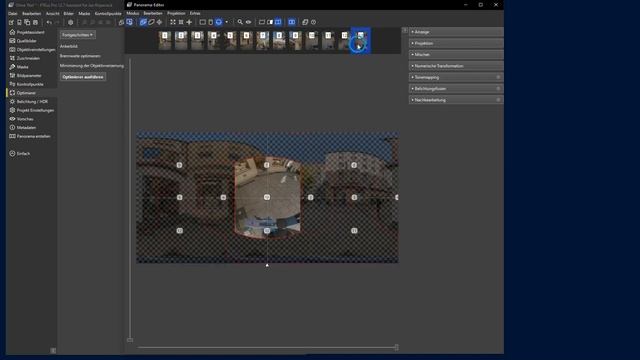Toggle Belichtungsfusion enable indicator
This screenshot has width=640, height=360.
pos(498,89)
